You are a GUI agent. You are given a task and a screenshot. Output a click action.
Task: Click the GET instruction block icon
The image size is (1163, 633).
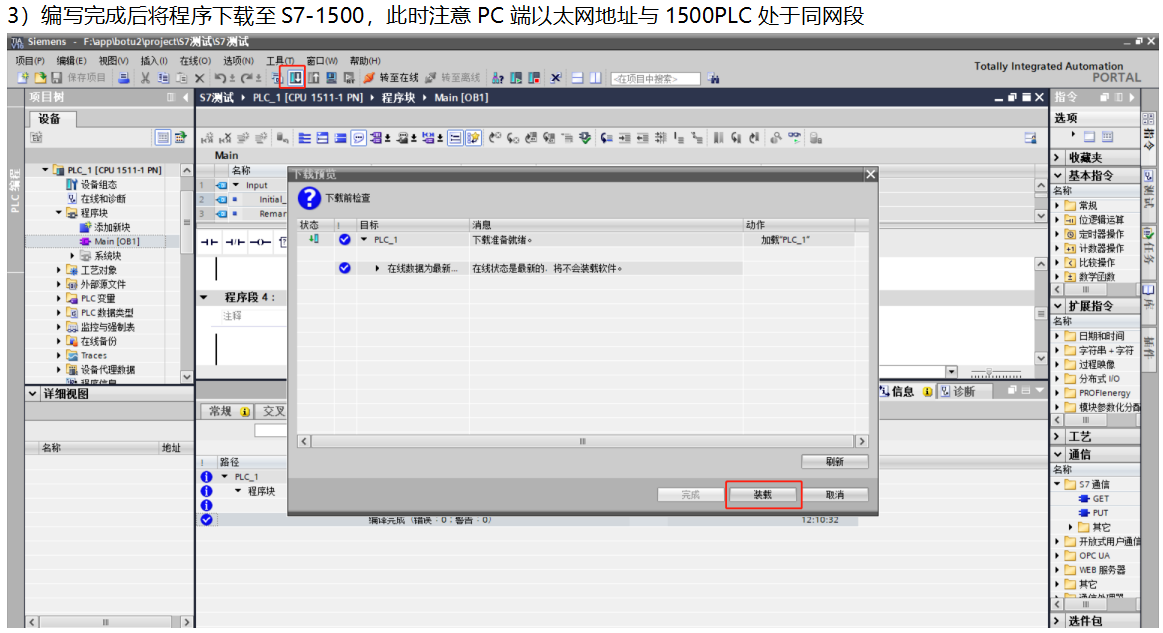click(1084, 499)
